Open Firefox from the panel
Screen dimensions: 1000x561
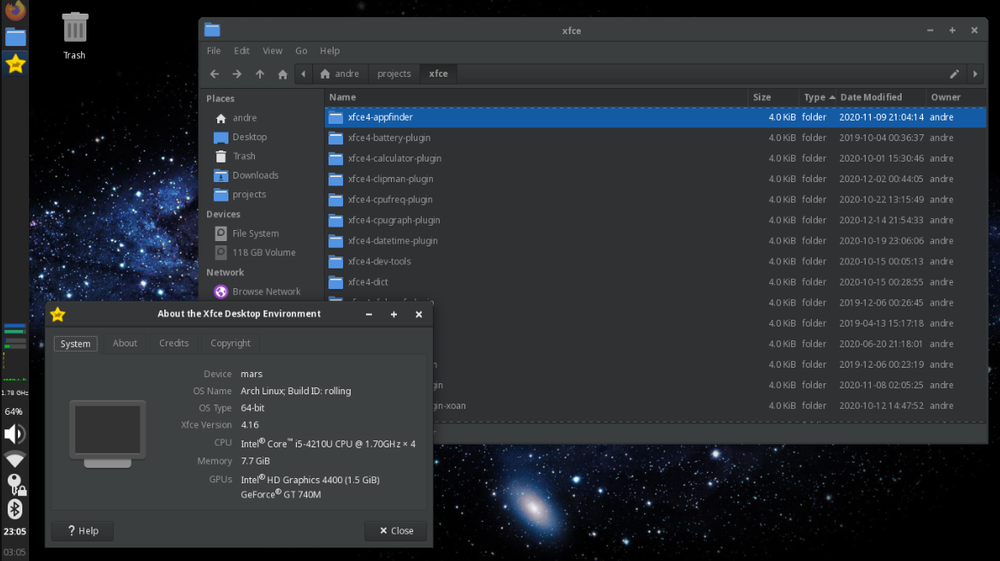click(x=15, y=10)
